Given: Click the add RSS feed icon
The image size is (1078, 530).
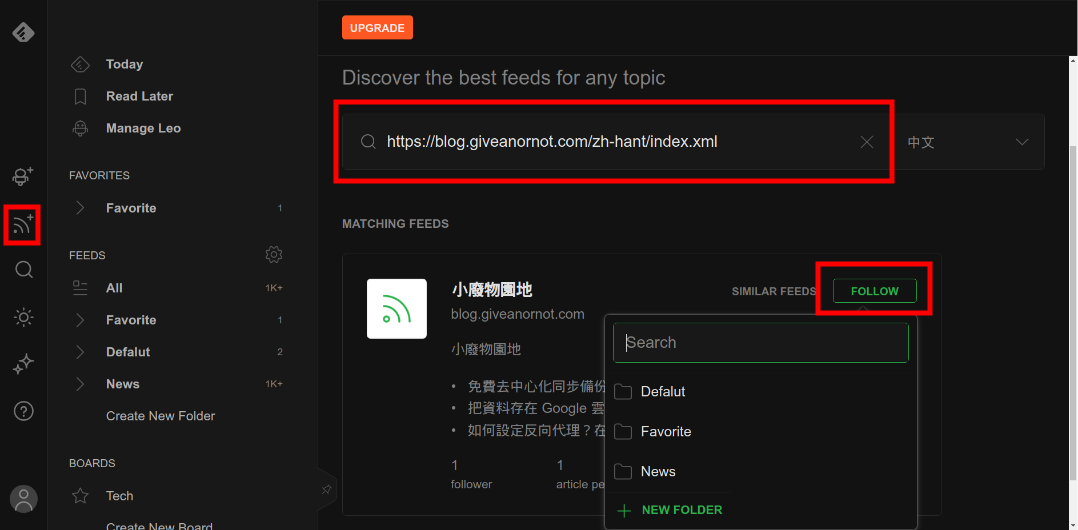Looking at the screenshot, I should pos(23,224).
